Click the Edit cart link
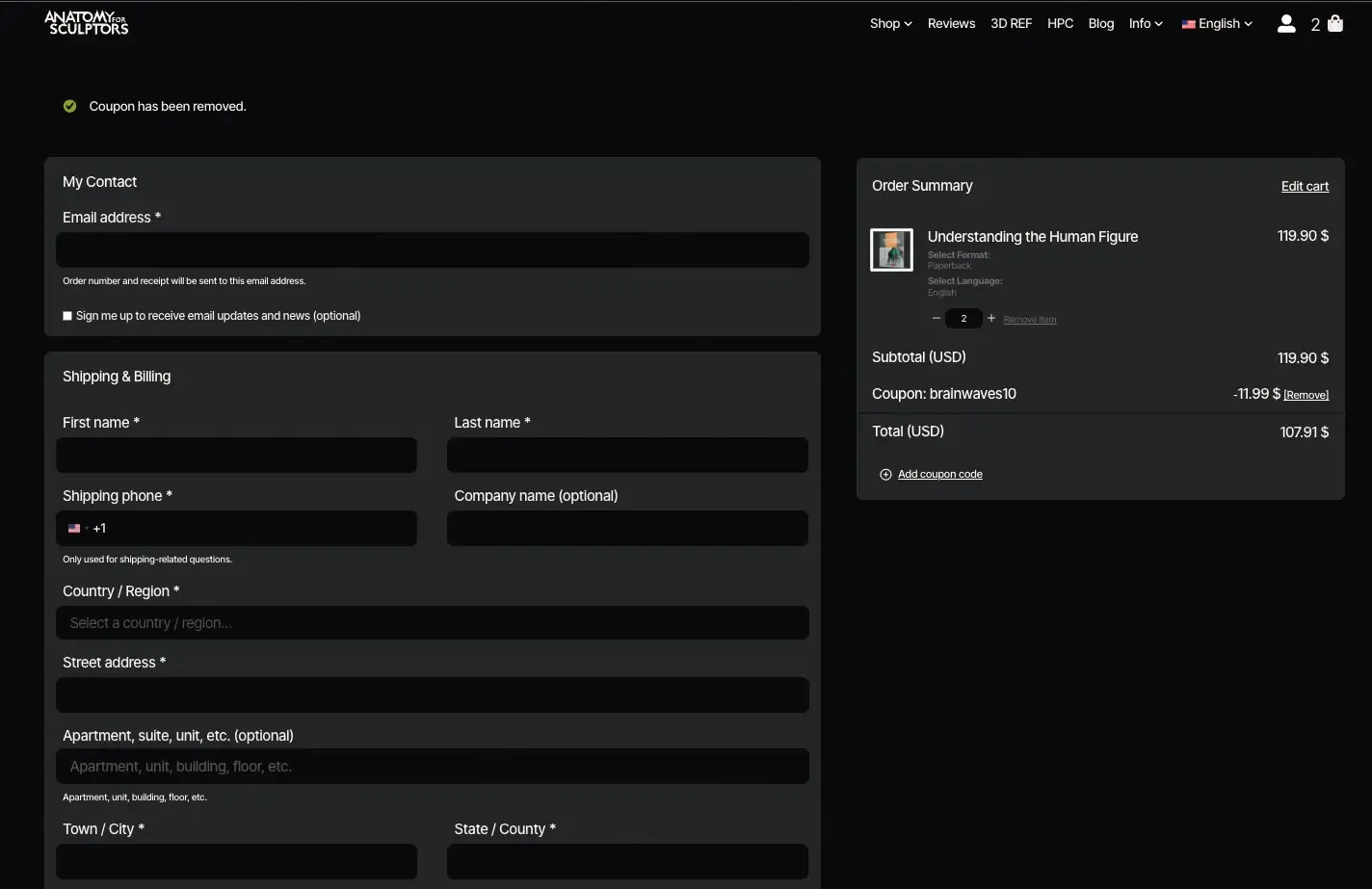 1305,186
